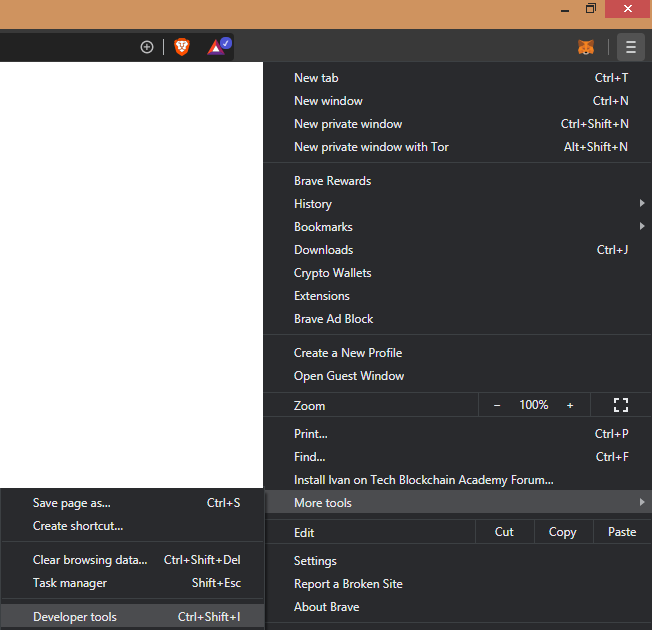This screenshot has width=652, height=630.
Task: Decrease zoom with the minus button
Action: pyautogui.click(x=497, y=405)
